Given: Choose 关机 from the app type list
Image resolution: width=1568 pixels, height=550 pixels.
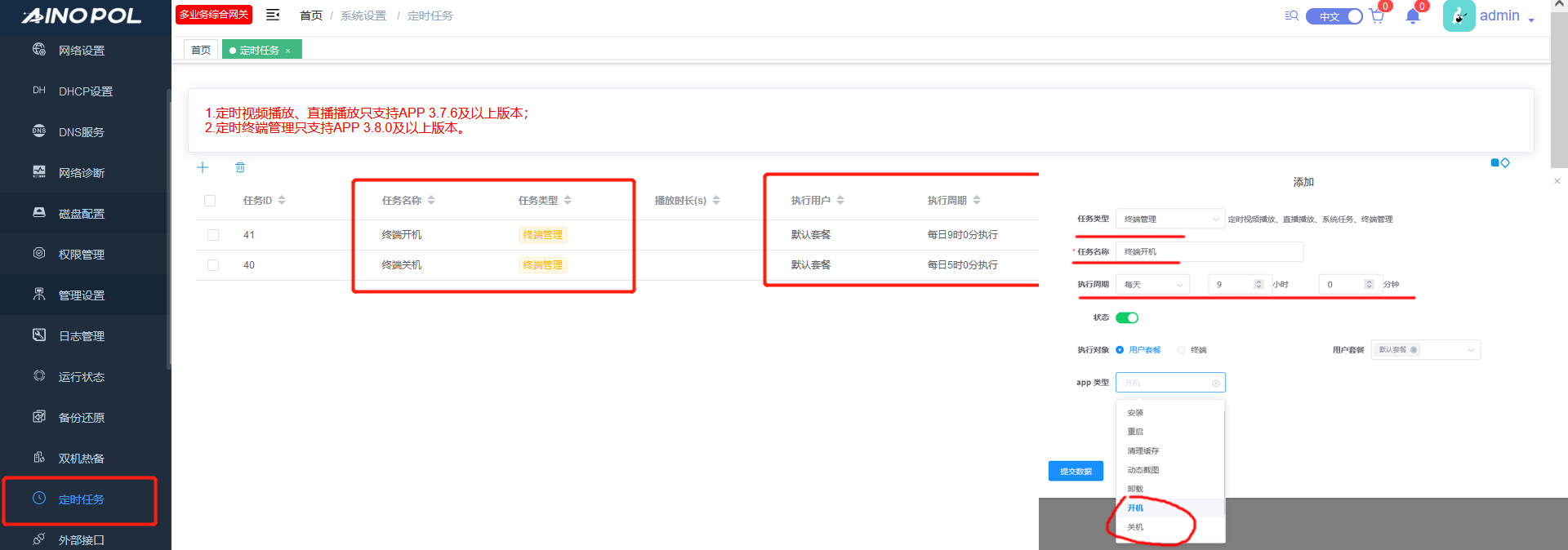Looking at the screenshot, I should click(x=1135, y=527).
